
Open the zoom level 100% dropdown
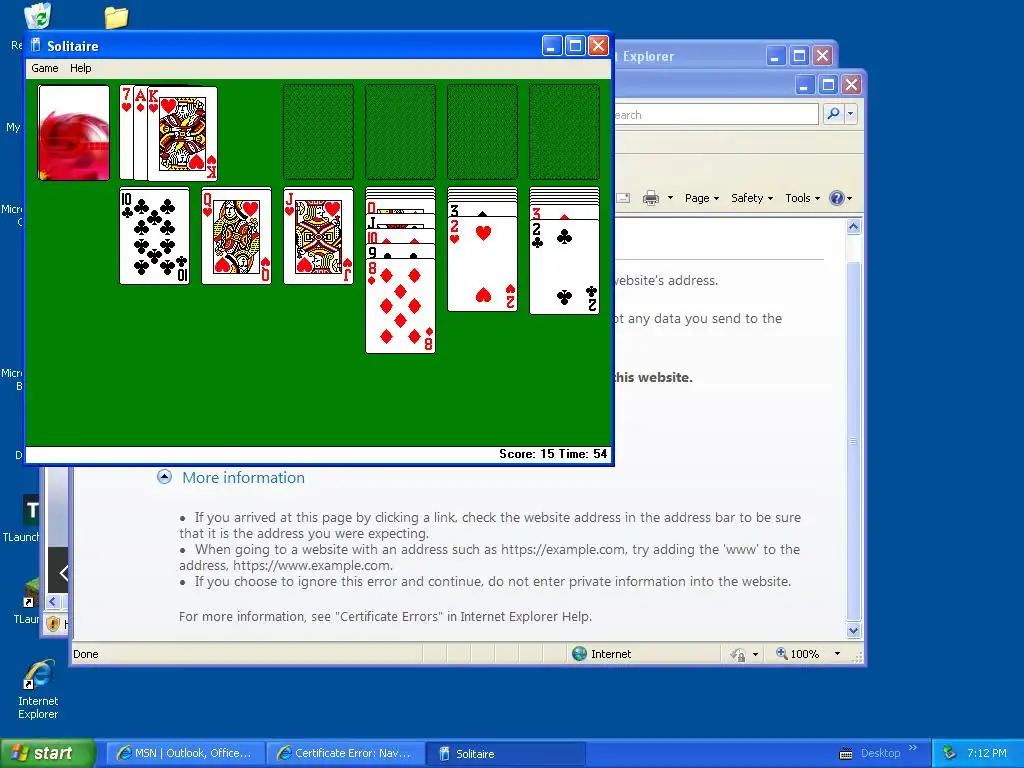837,654
